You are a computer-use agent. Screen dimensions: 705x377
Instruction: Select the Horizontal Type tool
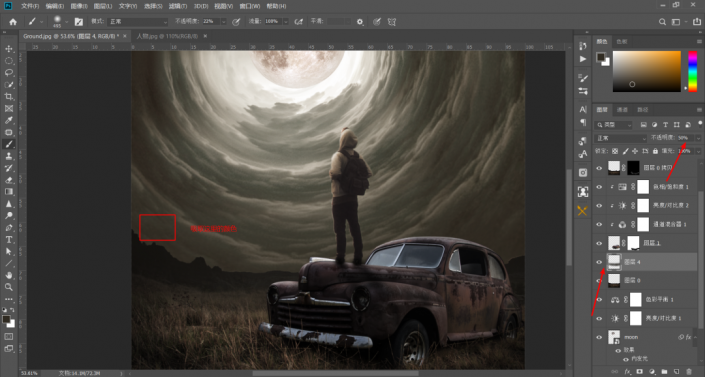click(9, 240)
